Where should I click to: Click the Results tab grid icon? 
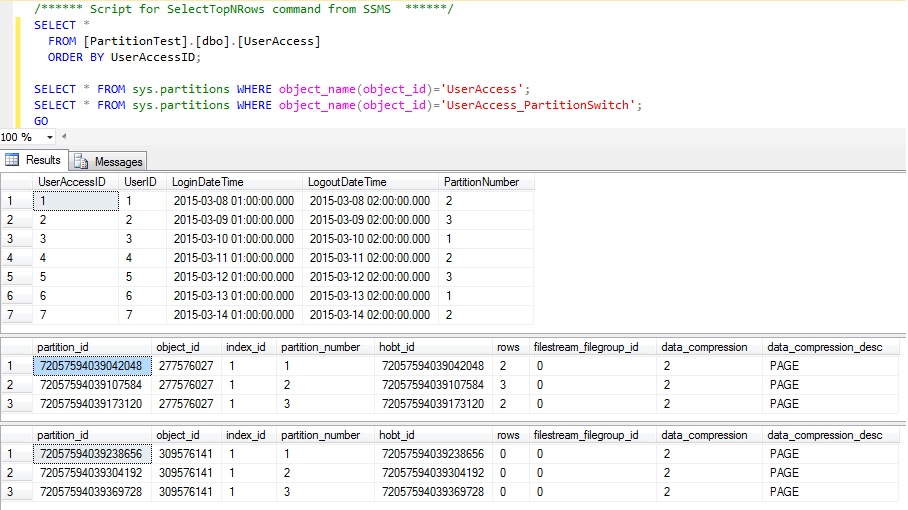tap(13, 160)
